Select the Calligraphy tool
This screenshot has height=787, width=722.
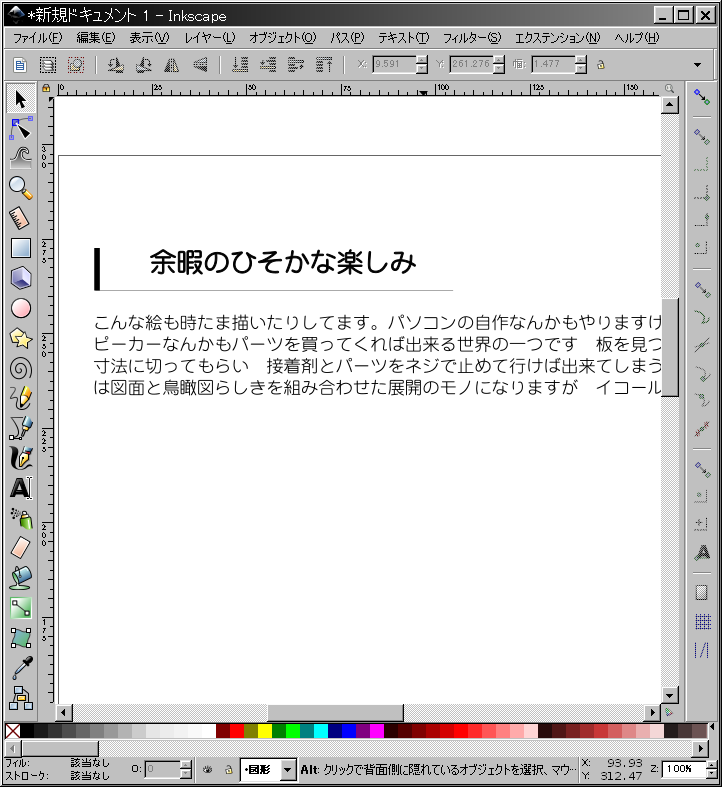pos(21,457)
